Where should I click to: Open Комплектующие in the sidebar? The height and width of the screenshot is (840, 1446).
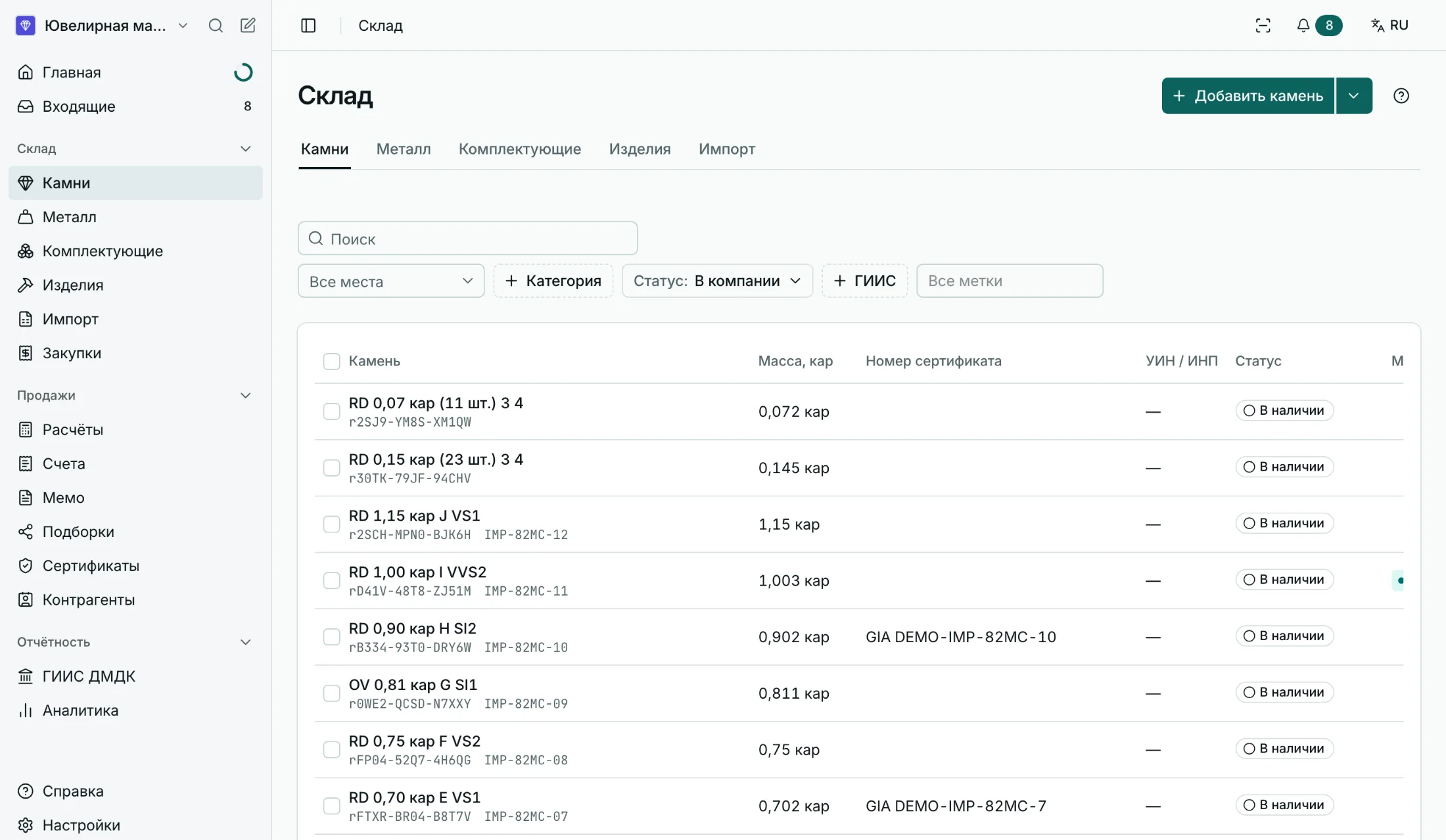pyautogui.click(x=135, y=251)
